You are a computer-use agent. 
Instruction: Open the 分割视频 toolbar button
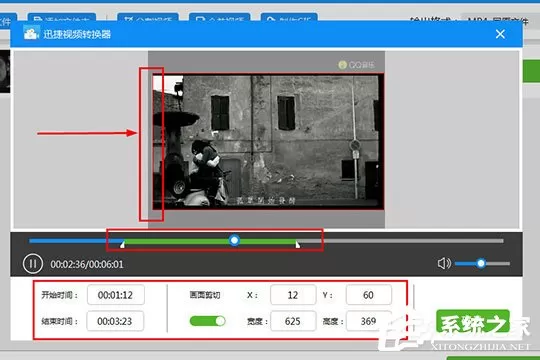point(148,18)
